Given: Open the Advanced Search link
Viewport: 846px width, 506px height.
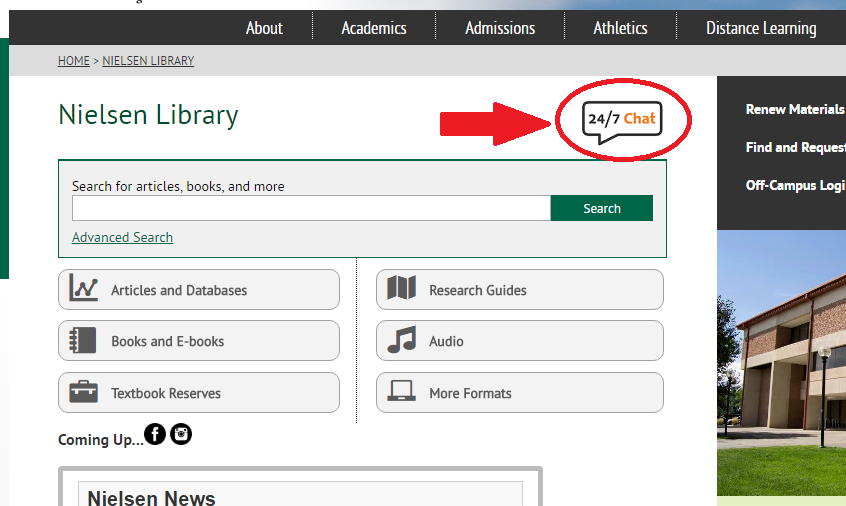Looking at the screenshot, I should point(122,237).
